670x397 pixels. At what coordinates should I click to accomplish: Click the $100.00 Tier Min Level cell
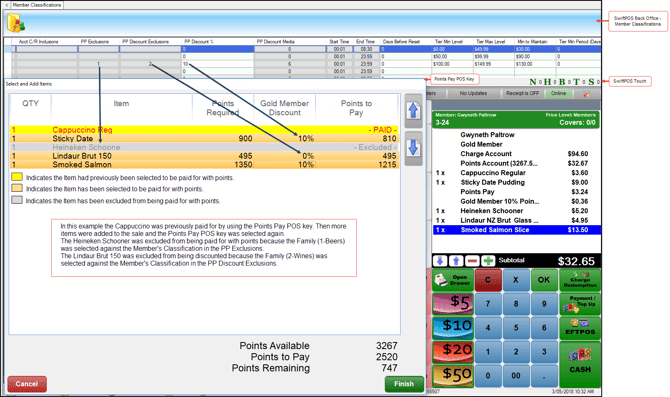pos(453,64)
